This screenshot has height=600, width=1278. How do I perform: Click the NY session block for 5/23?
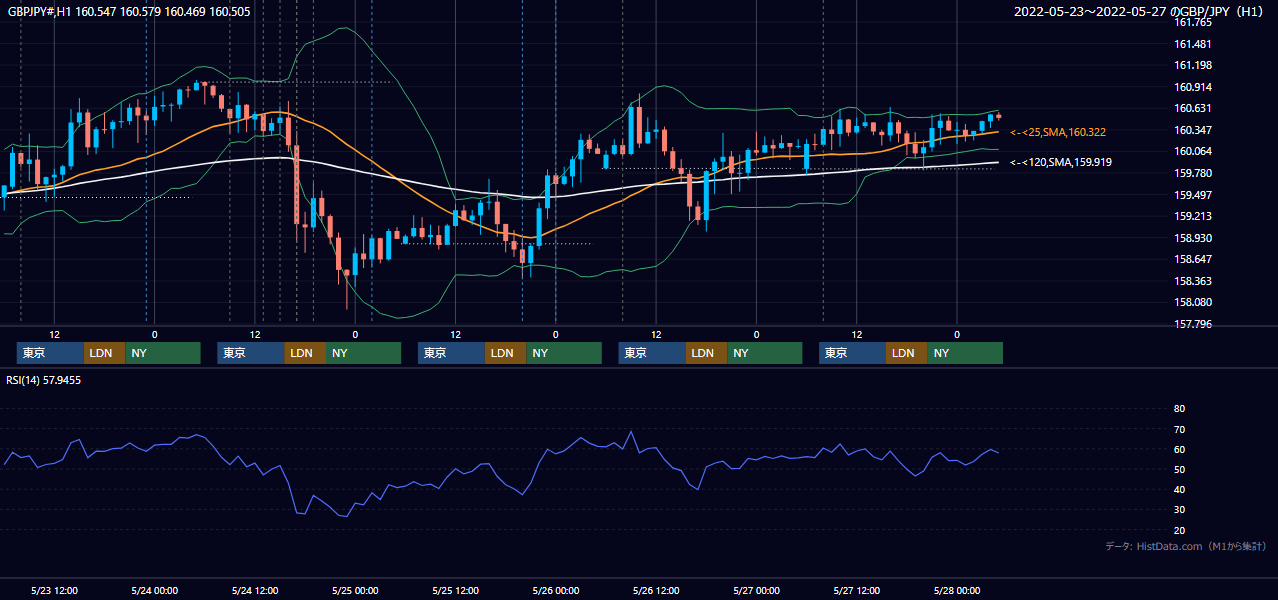[x=163, y=353]
